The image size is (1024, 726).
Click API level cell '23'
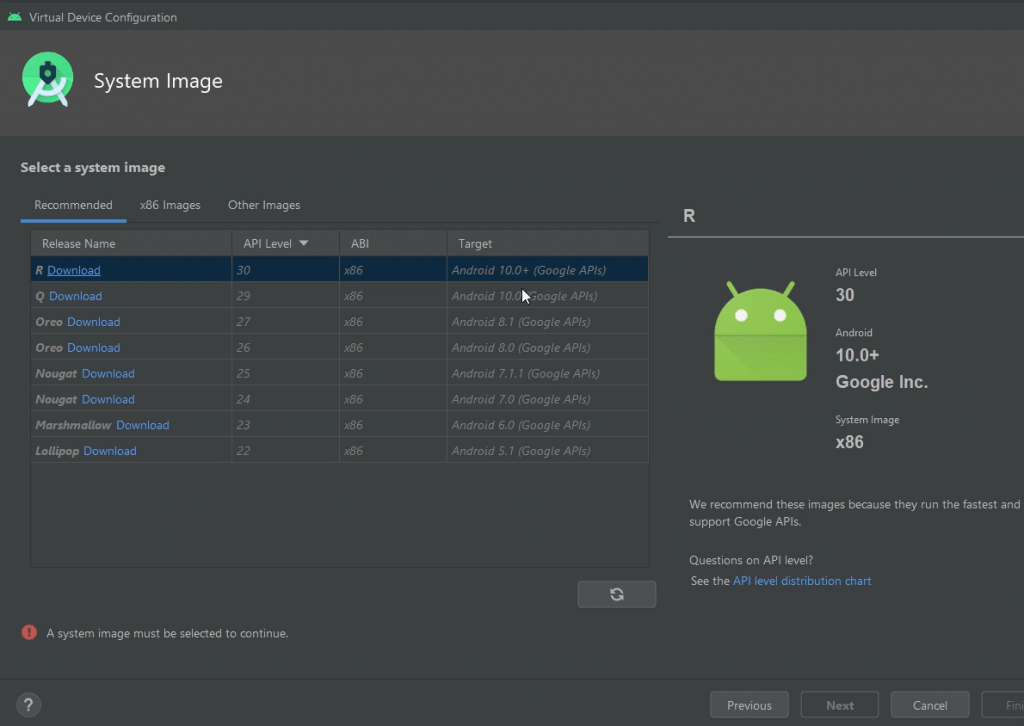285,425
